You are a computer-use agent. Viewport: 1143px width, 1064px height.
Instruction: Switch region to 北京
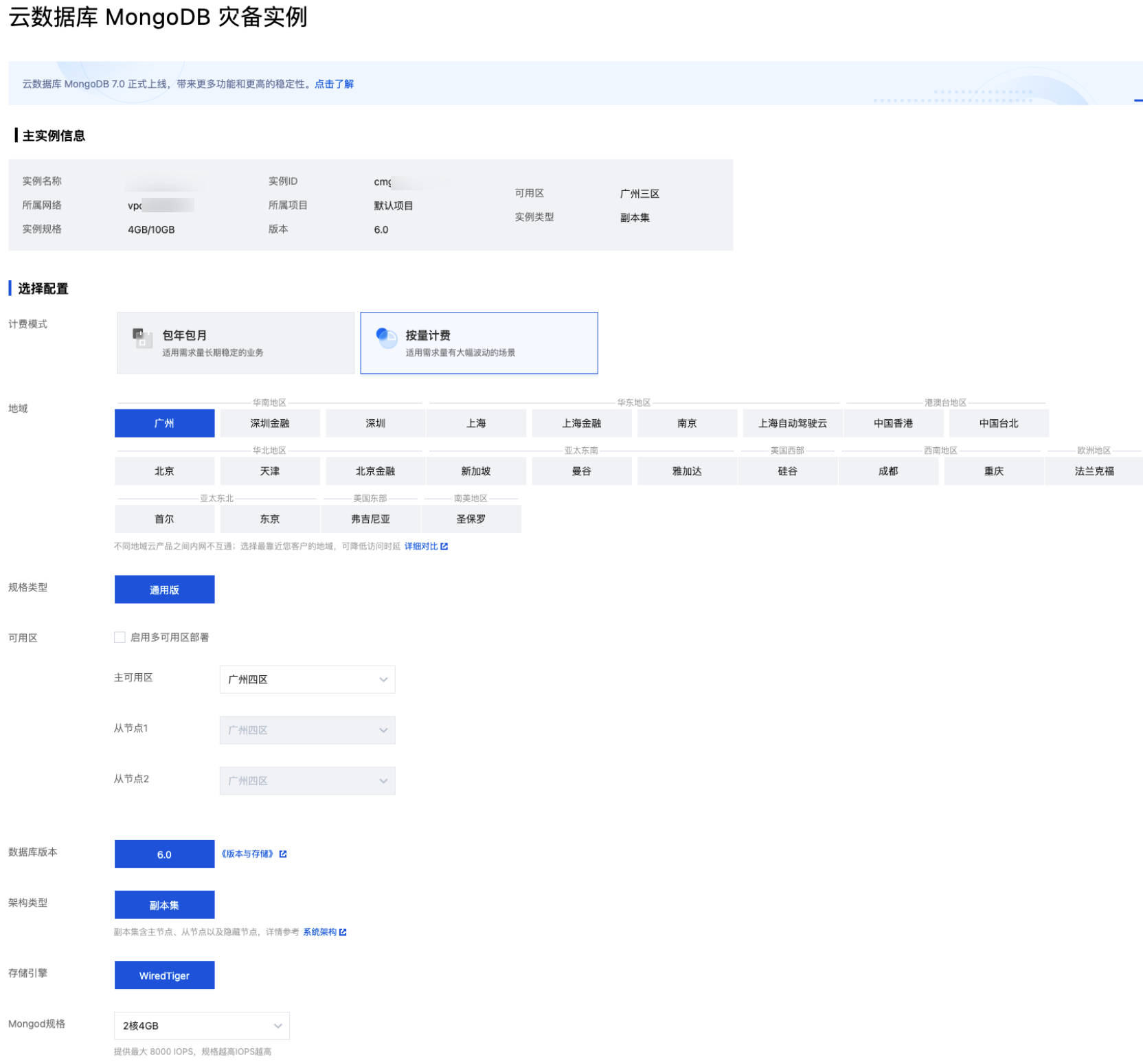point(164,471)
